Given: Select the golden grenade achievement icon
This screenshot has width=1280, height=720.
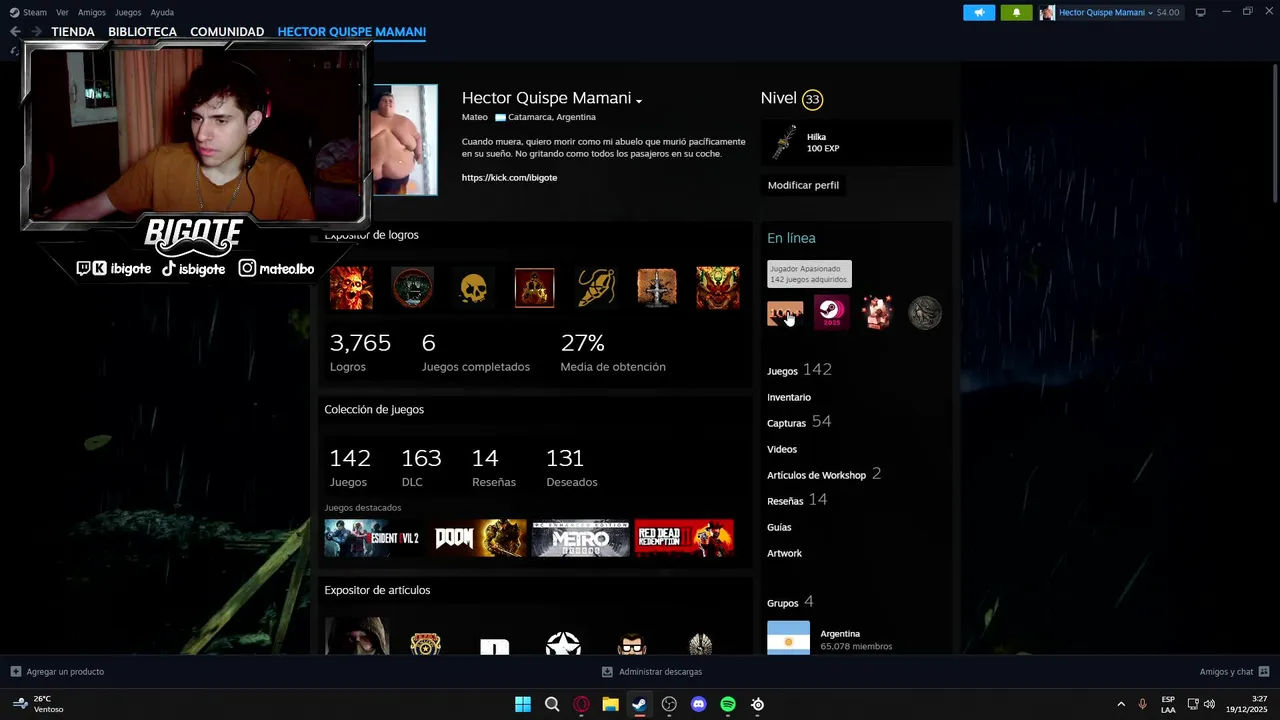Looking at the screenshot, I should [x=596, y=288].
